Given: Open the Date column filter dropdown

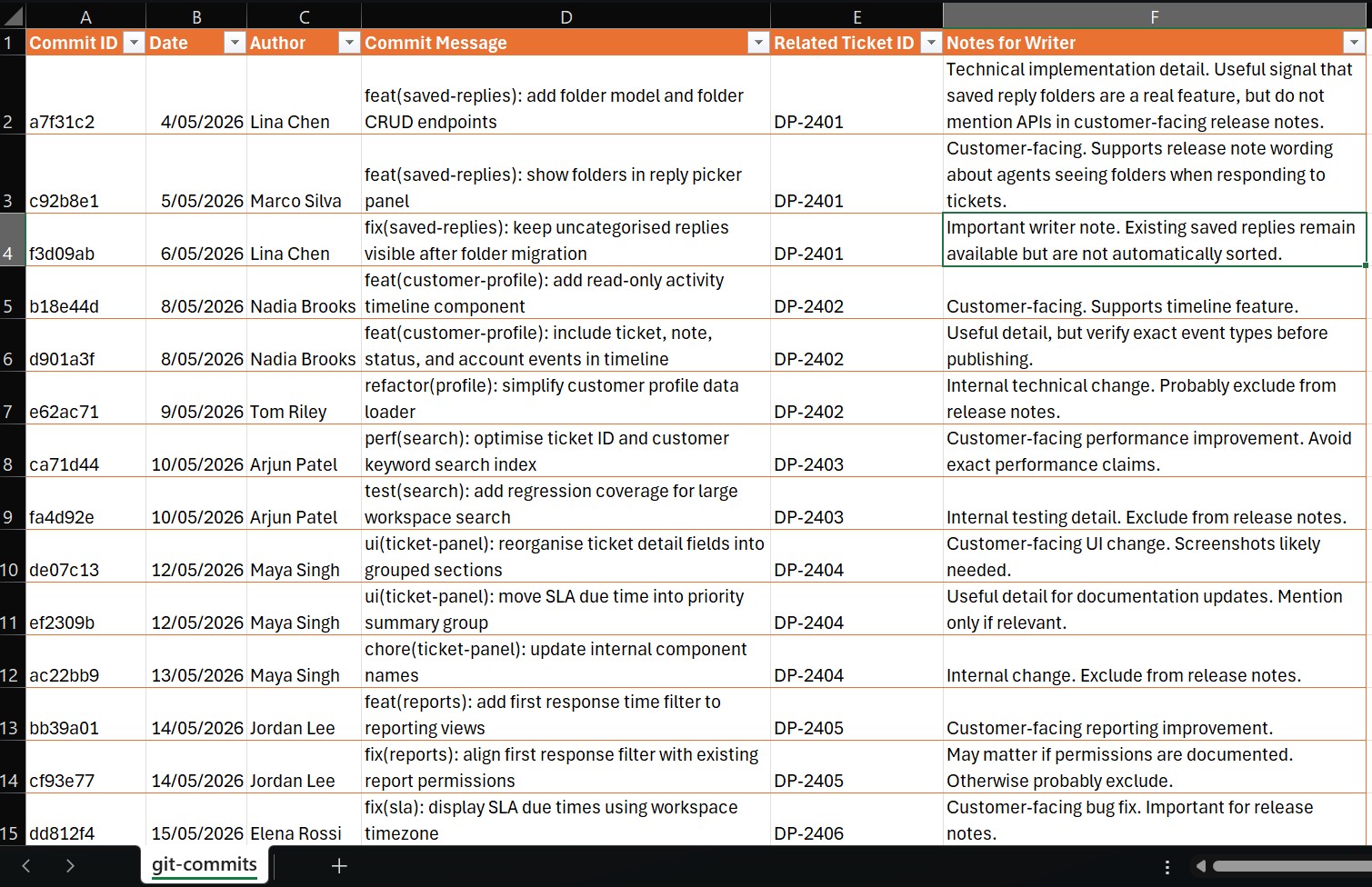Looking at the screenshot, I should [x=235, y=43].
